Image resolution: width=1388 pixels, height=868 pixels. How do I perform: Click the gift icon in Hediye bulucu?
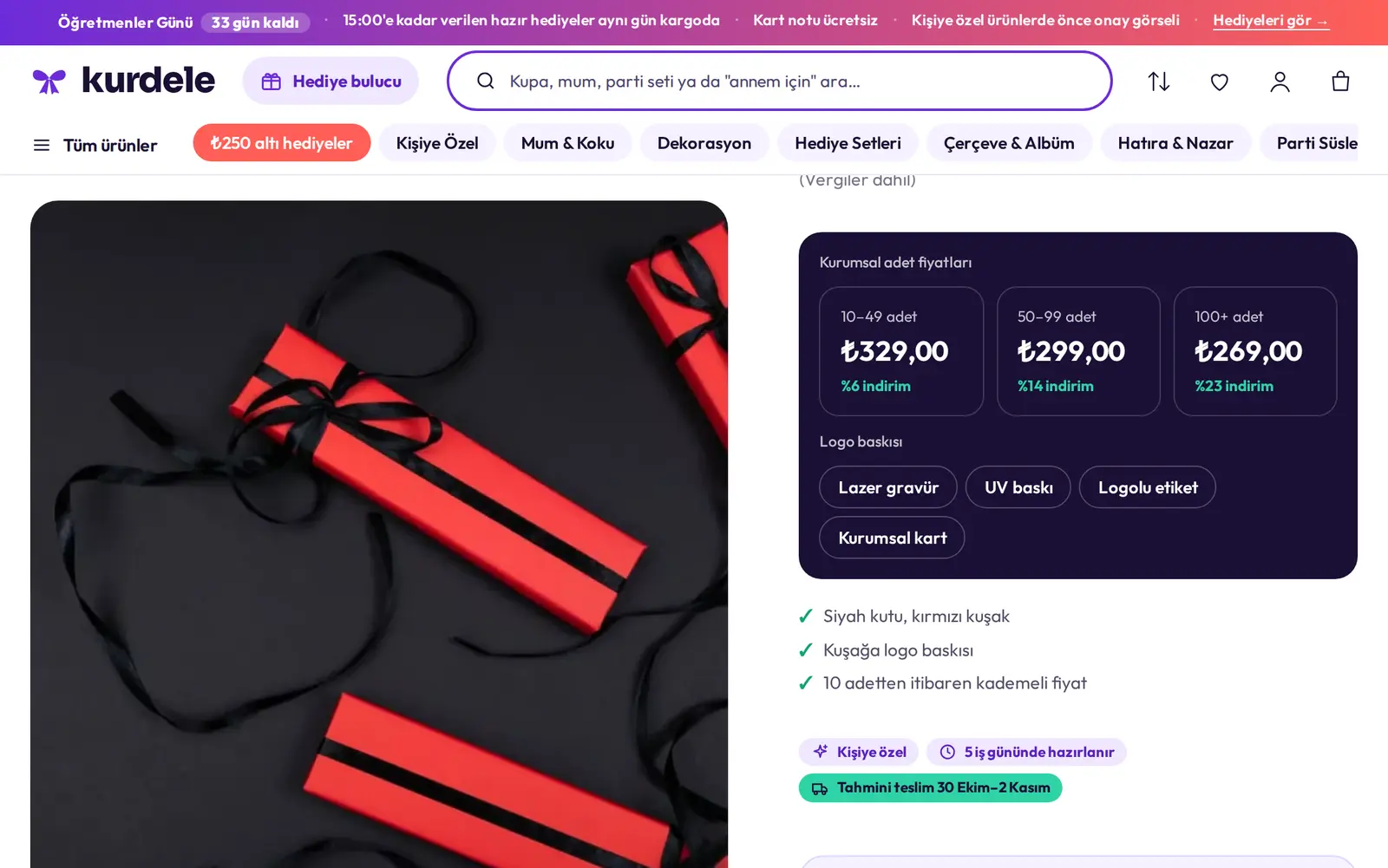pos(272,82)
